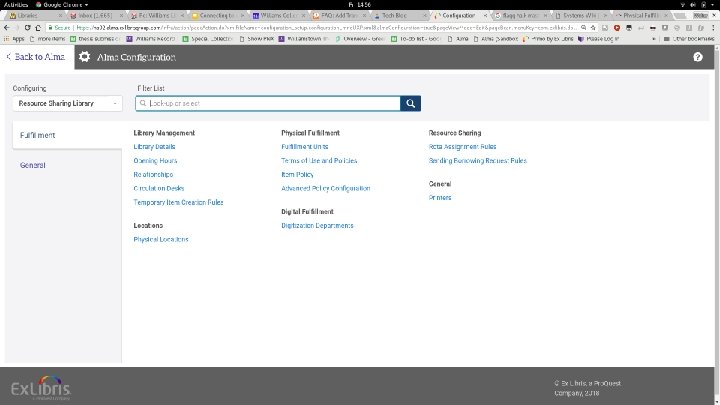The image size is (720, 405).
Task: Open the Apps shortcut in the bookmarks bar
Action: coord(14,39)
